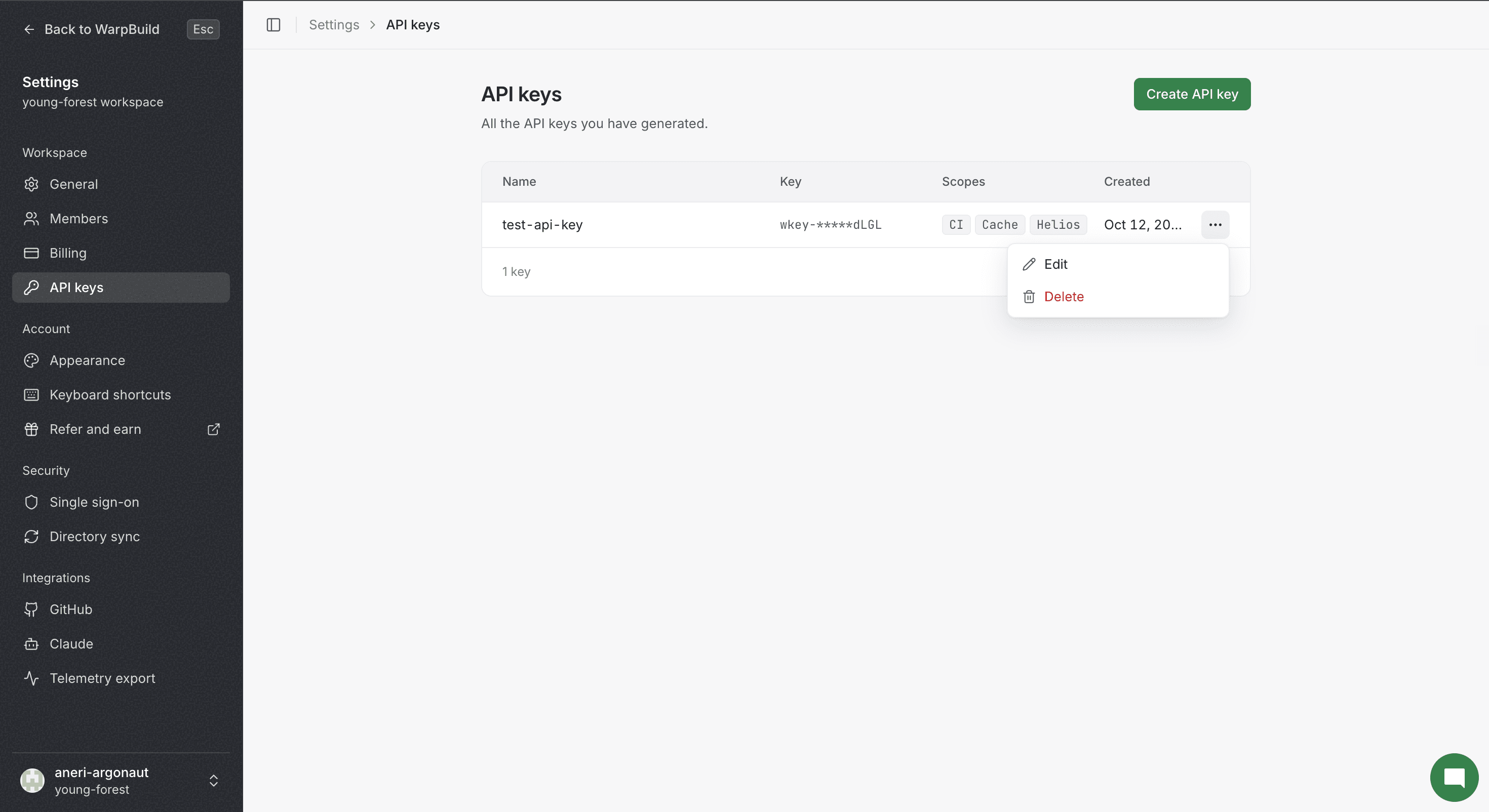Click the Refer and earn gift icon
The image size is (1489, 812).
click(x=31, y=429)
